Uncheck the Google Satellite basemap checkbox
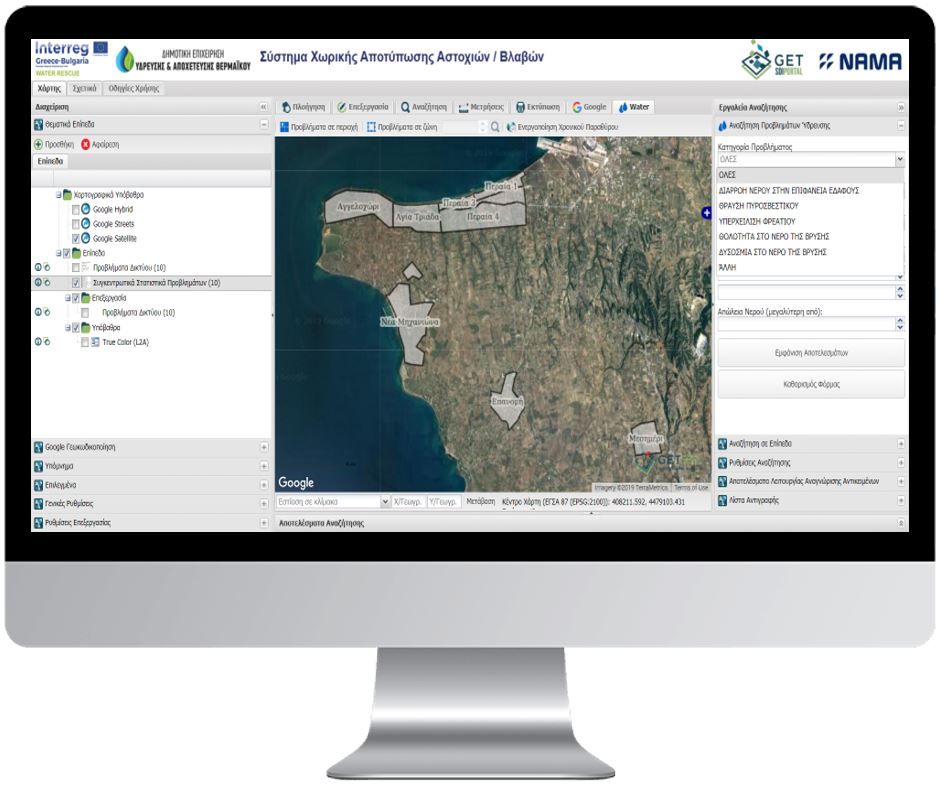Viewport: 946px width, 785px height. [76, 238]
